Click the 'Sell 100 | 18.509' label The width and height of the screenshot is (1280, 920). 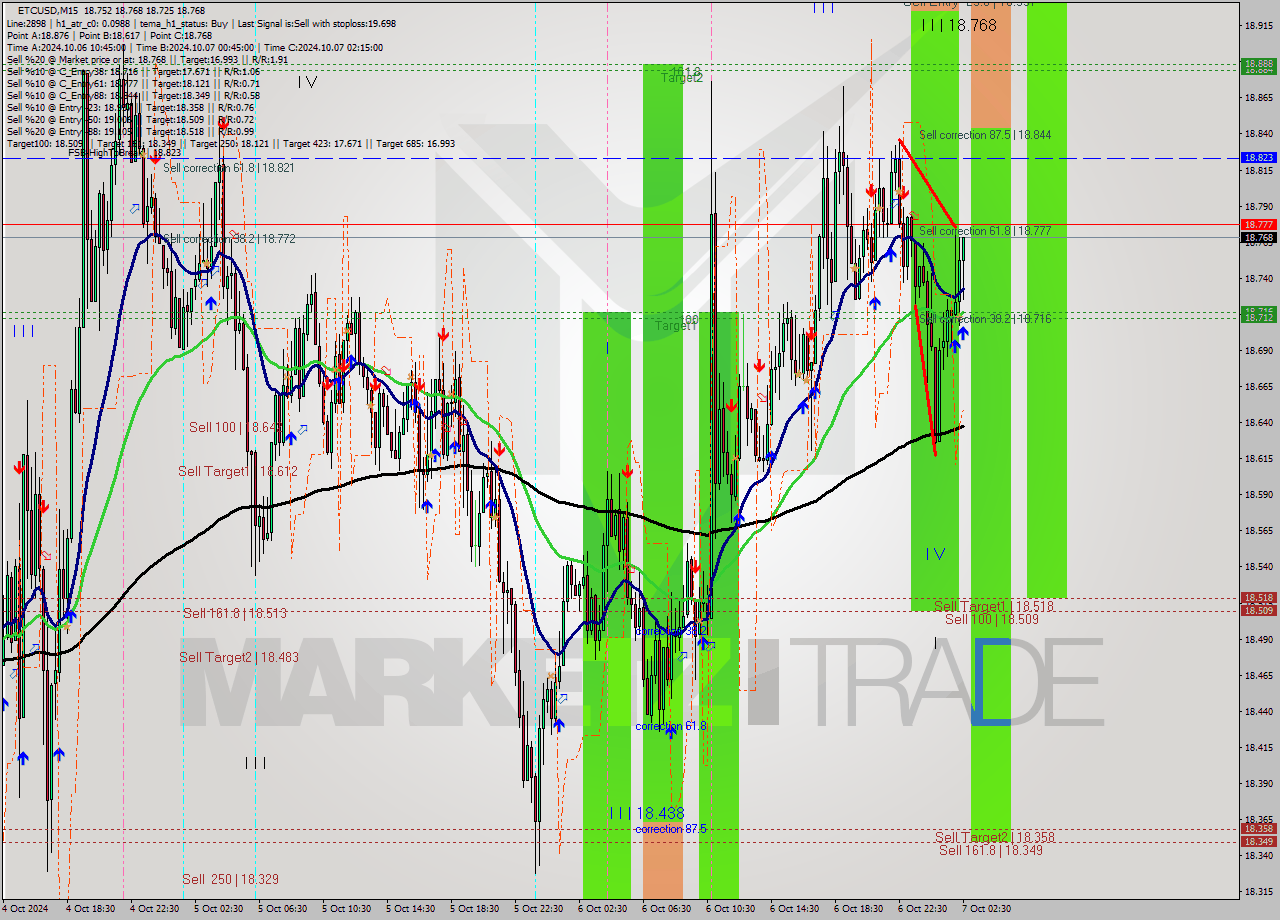click(992, 619)
